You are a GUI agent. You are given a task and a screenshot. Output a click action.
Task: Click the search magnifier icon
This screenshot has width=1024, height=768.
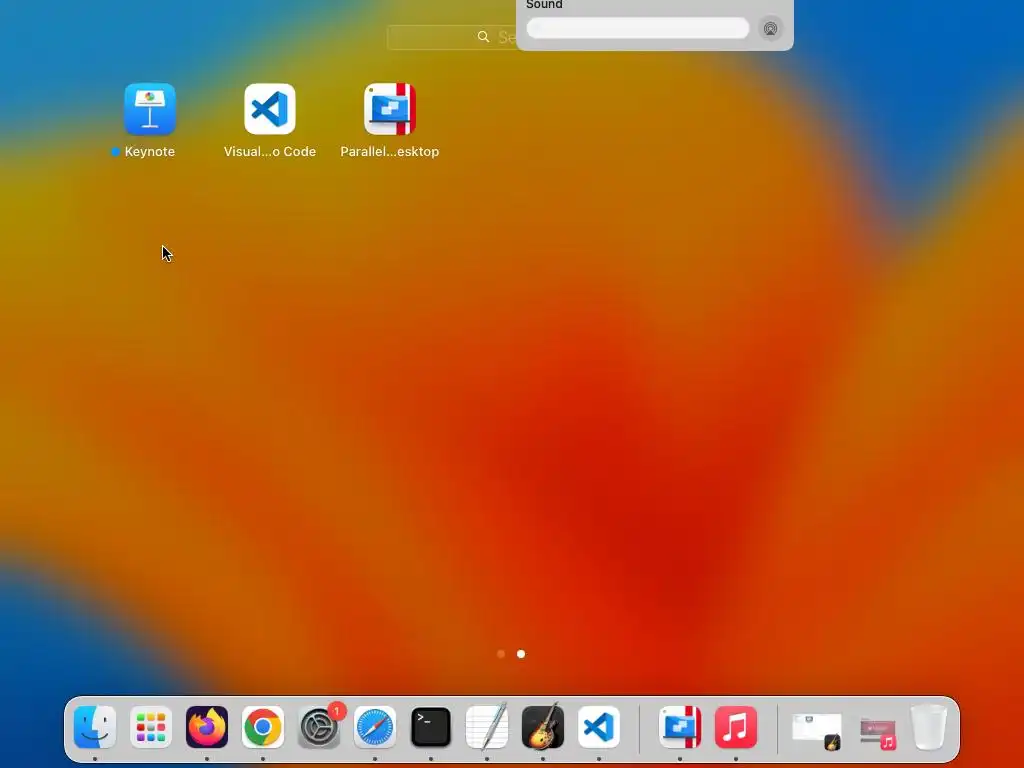click(483, 37)
